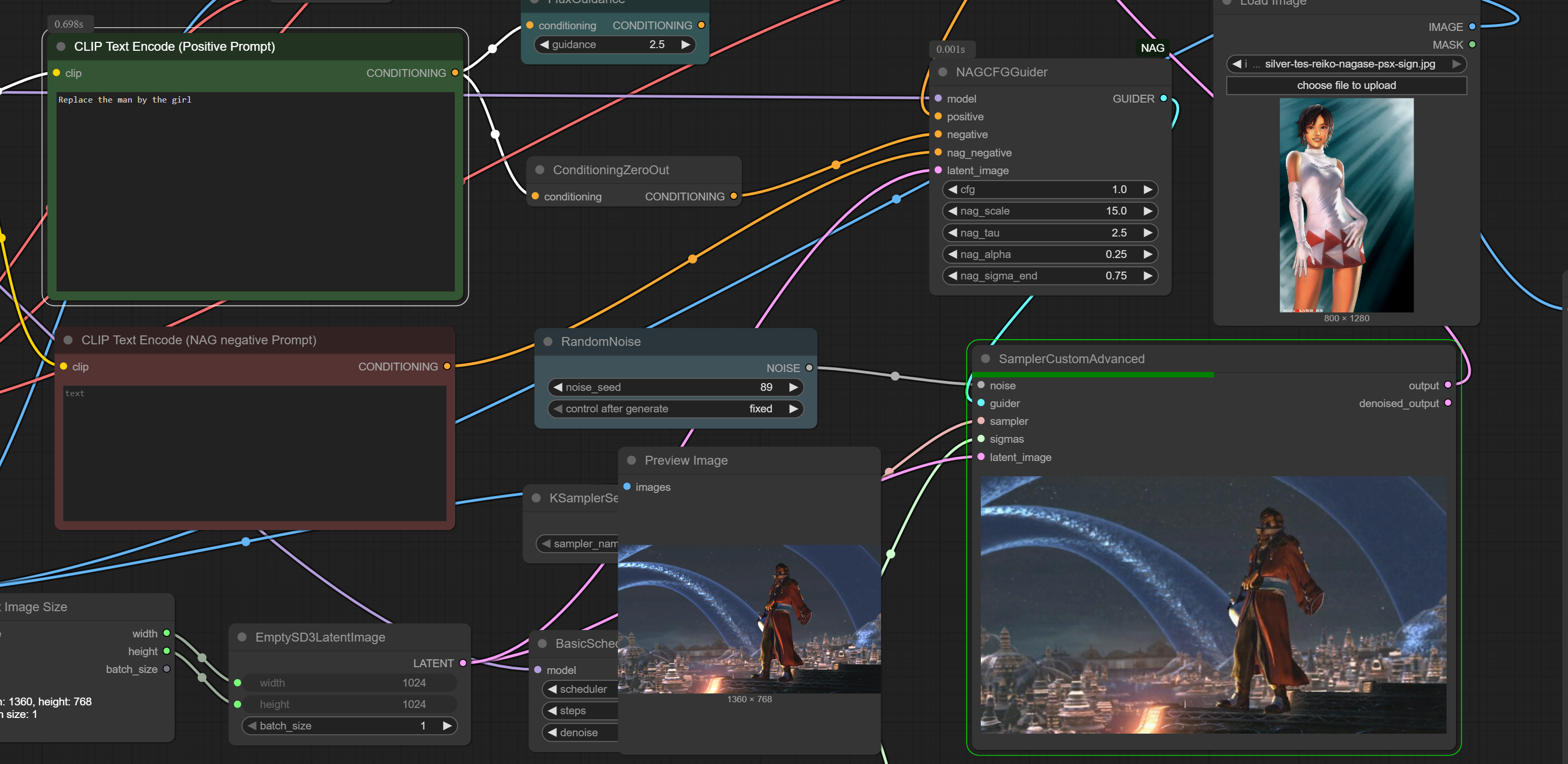This screenshot has height=764, width=1568.
Task: Collapse the SamplerCustomAdvanced node
Action: [985, 359]
